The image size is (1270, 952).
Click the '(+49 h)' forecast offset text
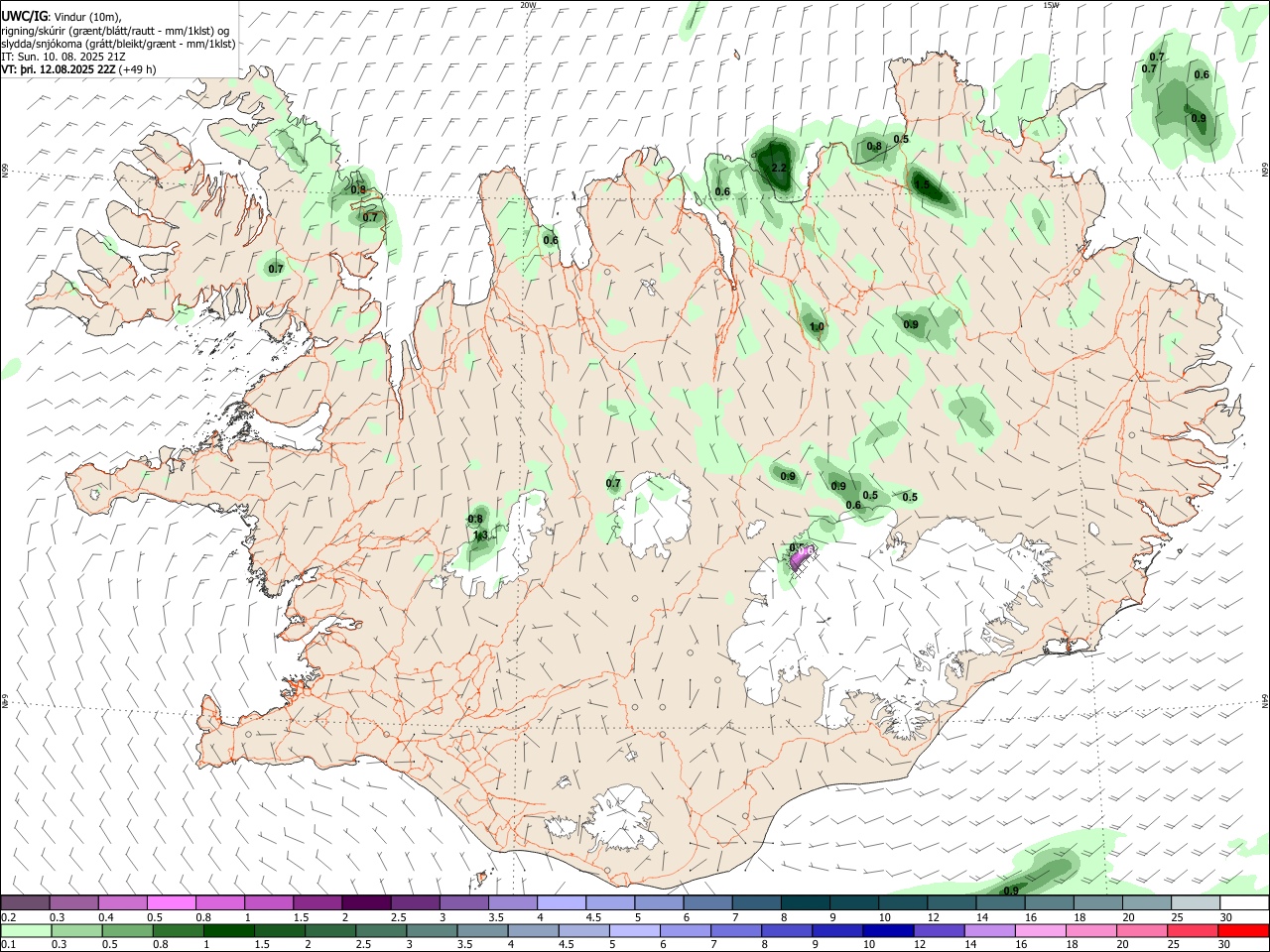click(x=137, y=69)
